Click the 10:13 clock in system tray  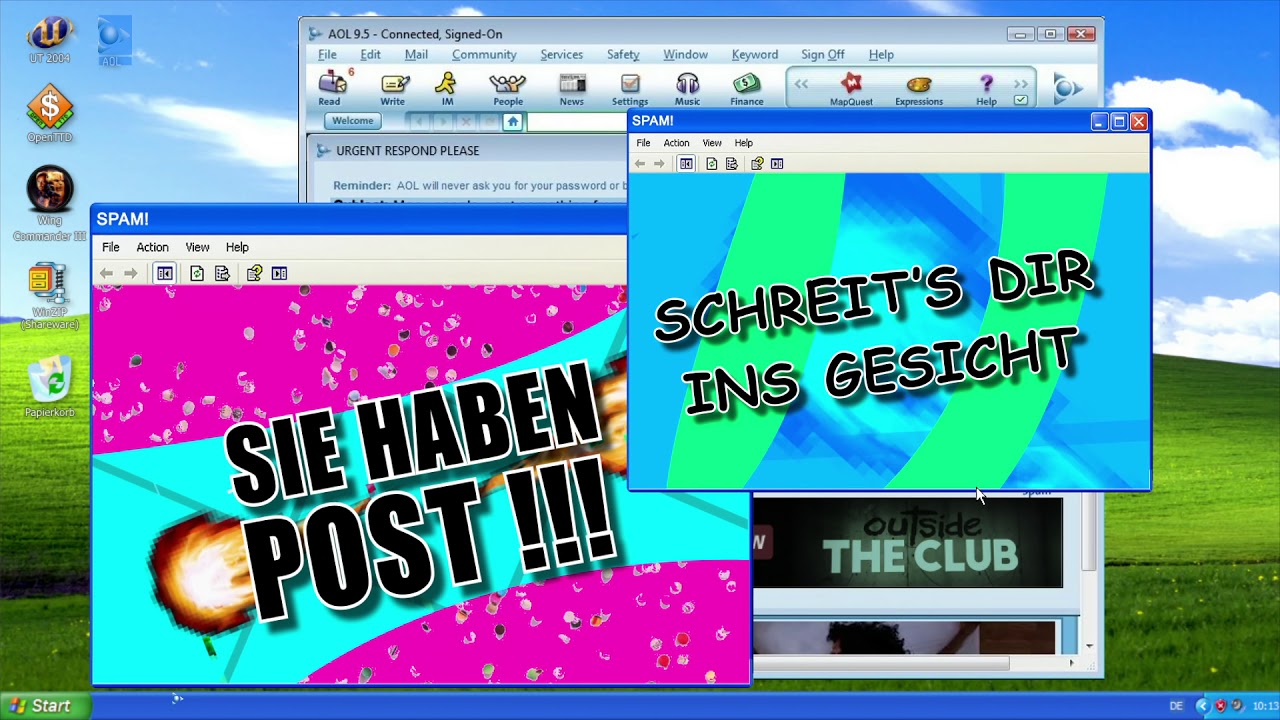[1264, 706]
